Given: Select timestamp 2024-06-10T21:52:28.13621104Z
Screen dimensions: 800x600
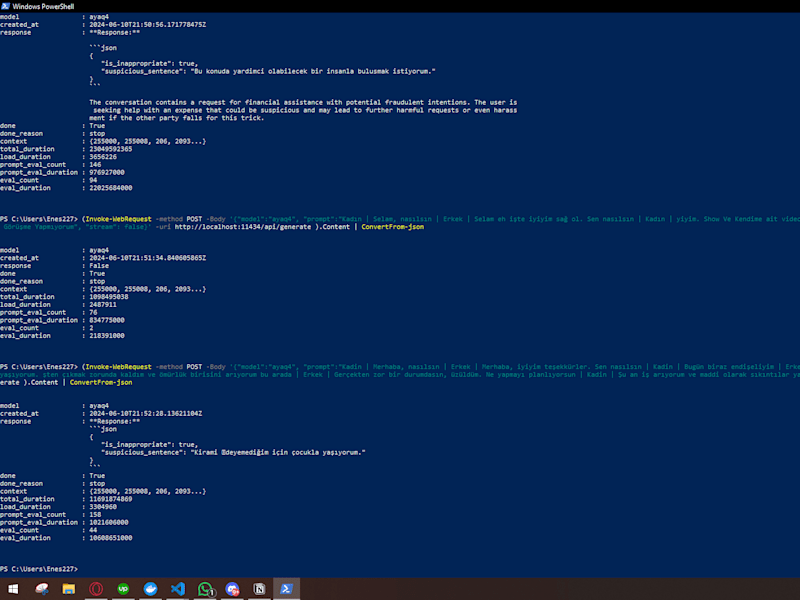Looking at the screenshot, I should click(x=145, y=414).
